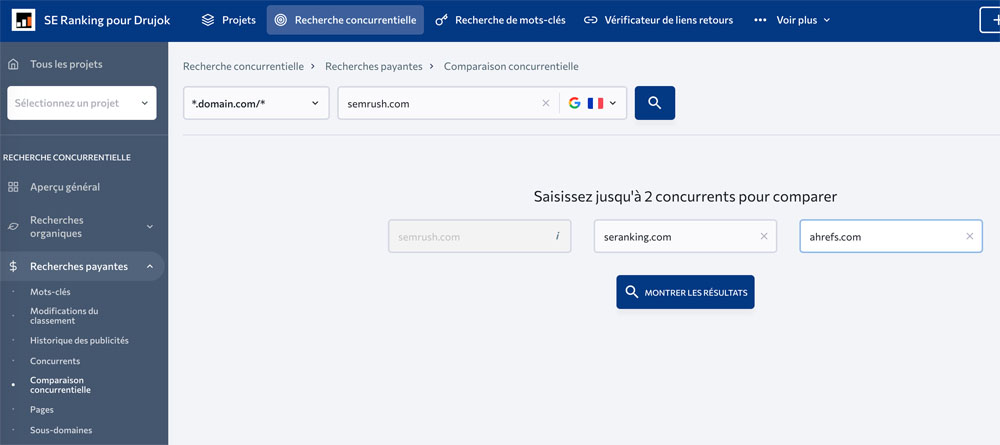
Task: Click the SE Ranking pour Drujok title
Action: click(107, 20)
